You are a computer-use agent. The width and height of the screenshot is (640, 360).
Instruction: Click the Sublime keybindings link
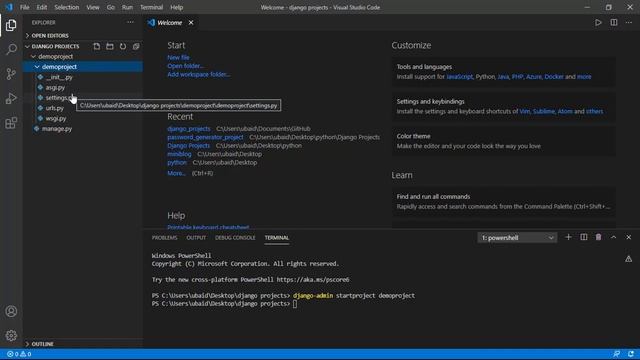pyautogui.click(x=544, y=111)
